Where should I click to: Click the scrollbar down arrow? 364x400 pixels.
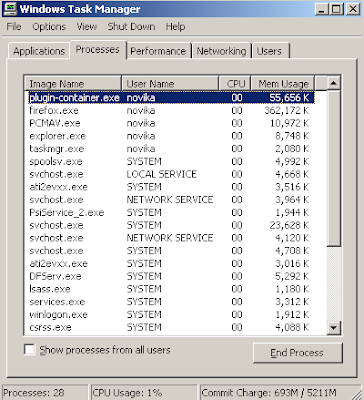point(334,328)
